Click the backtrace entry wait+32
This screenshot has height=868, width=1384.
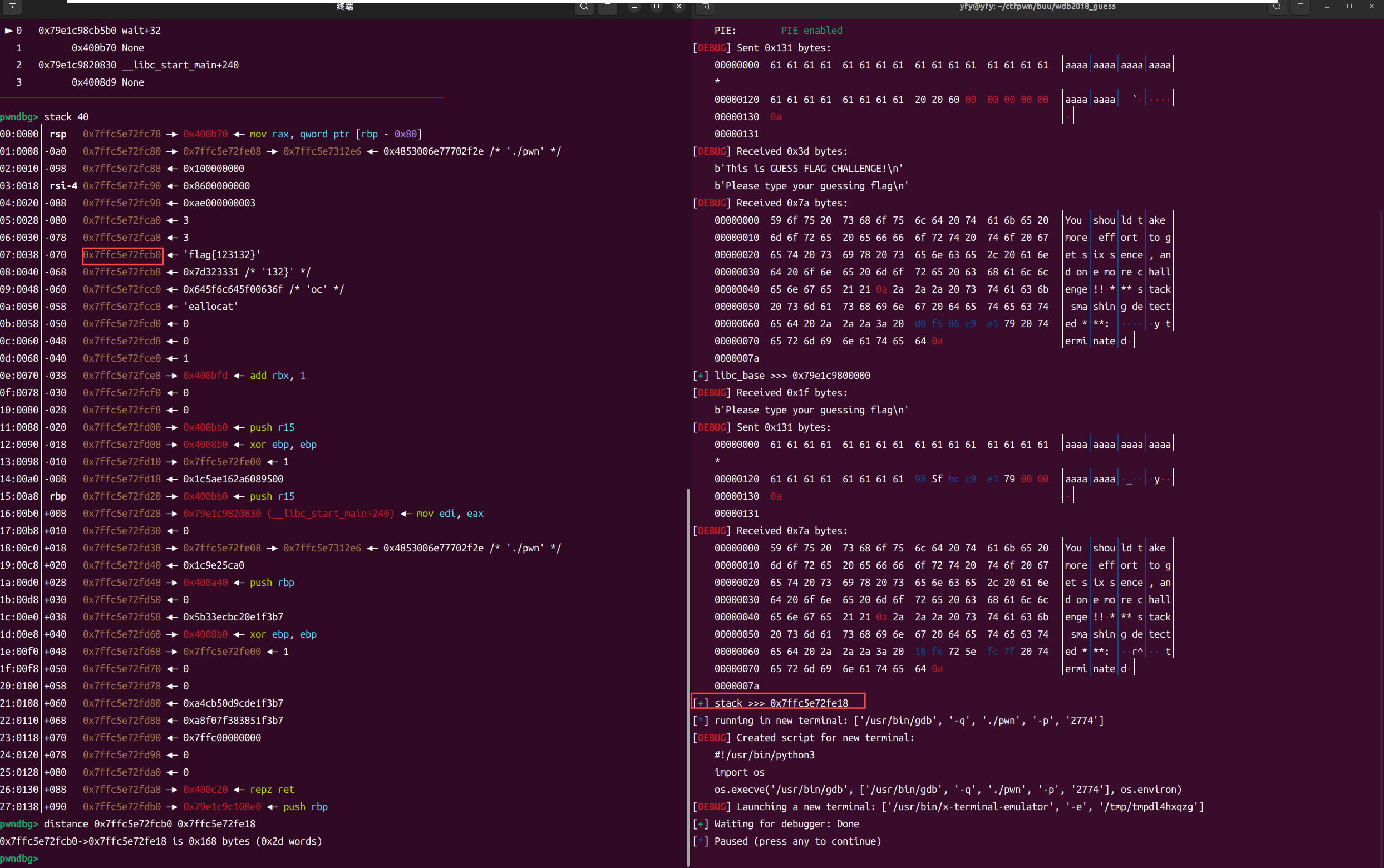point(141,31)
